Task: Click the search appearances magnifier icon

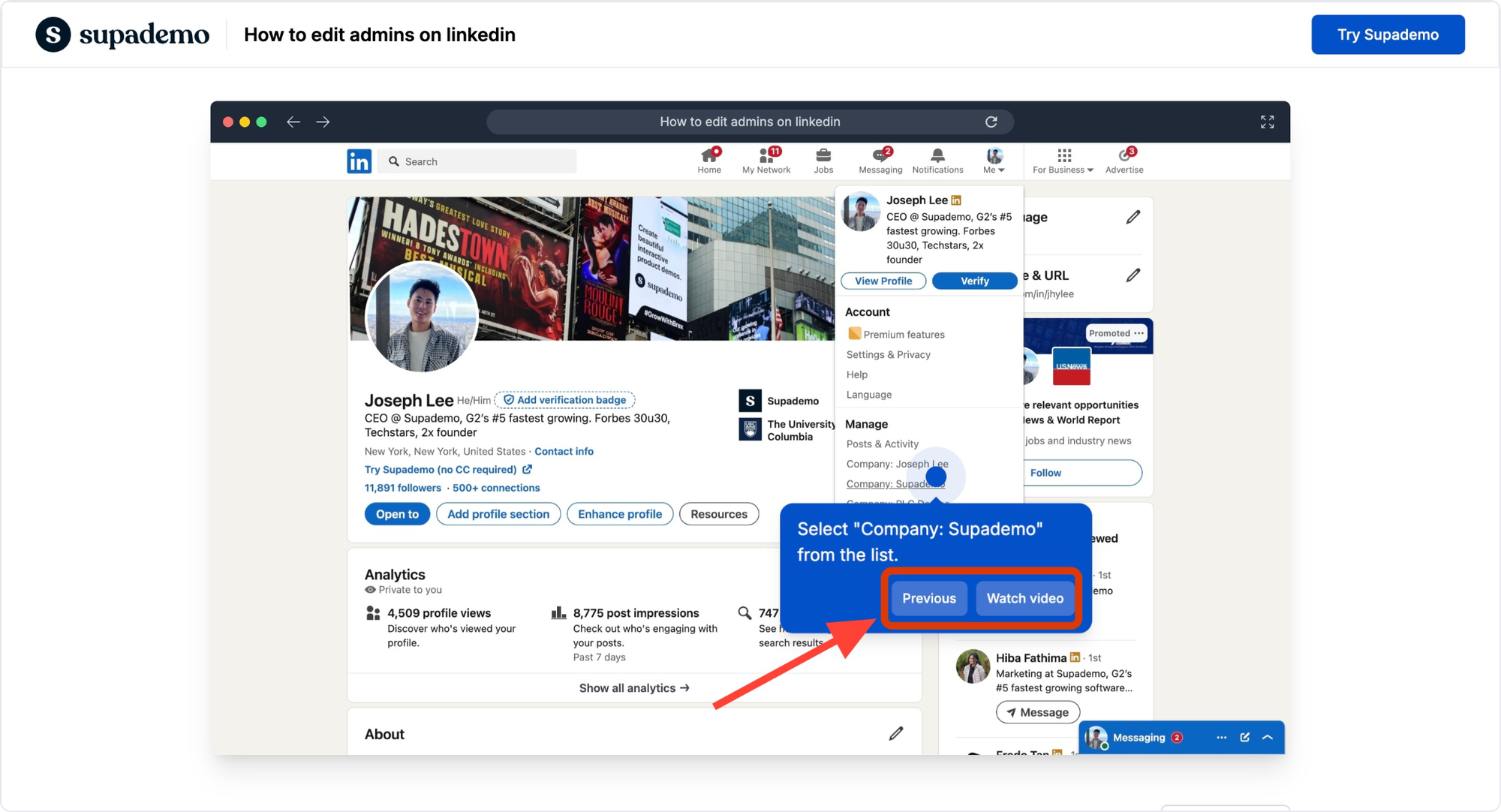Action: pyautogui.click(x=744, y=613)
